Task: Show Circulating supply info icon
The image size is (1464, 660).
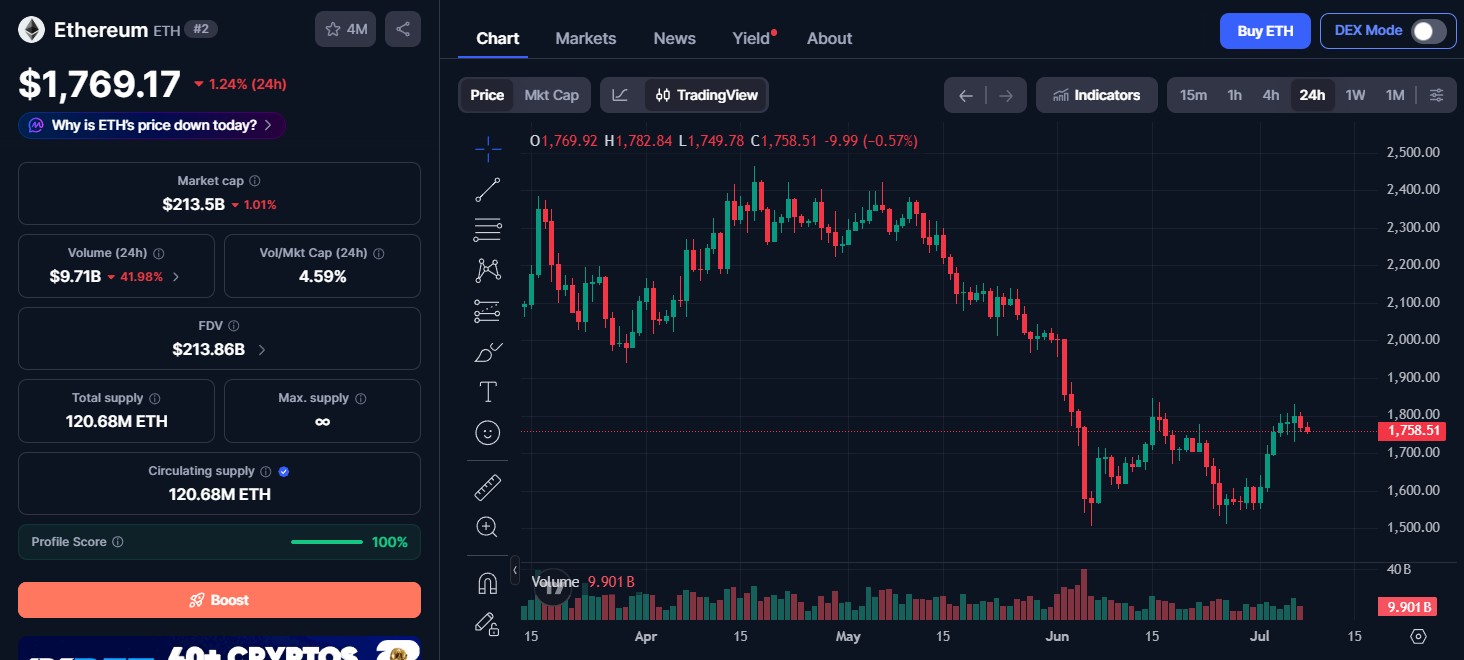Action: (266, 471)
